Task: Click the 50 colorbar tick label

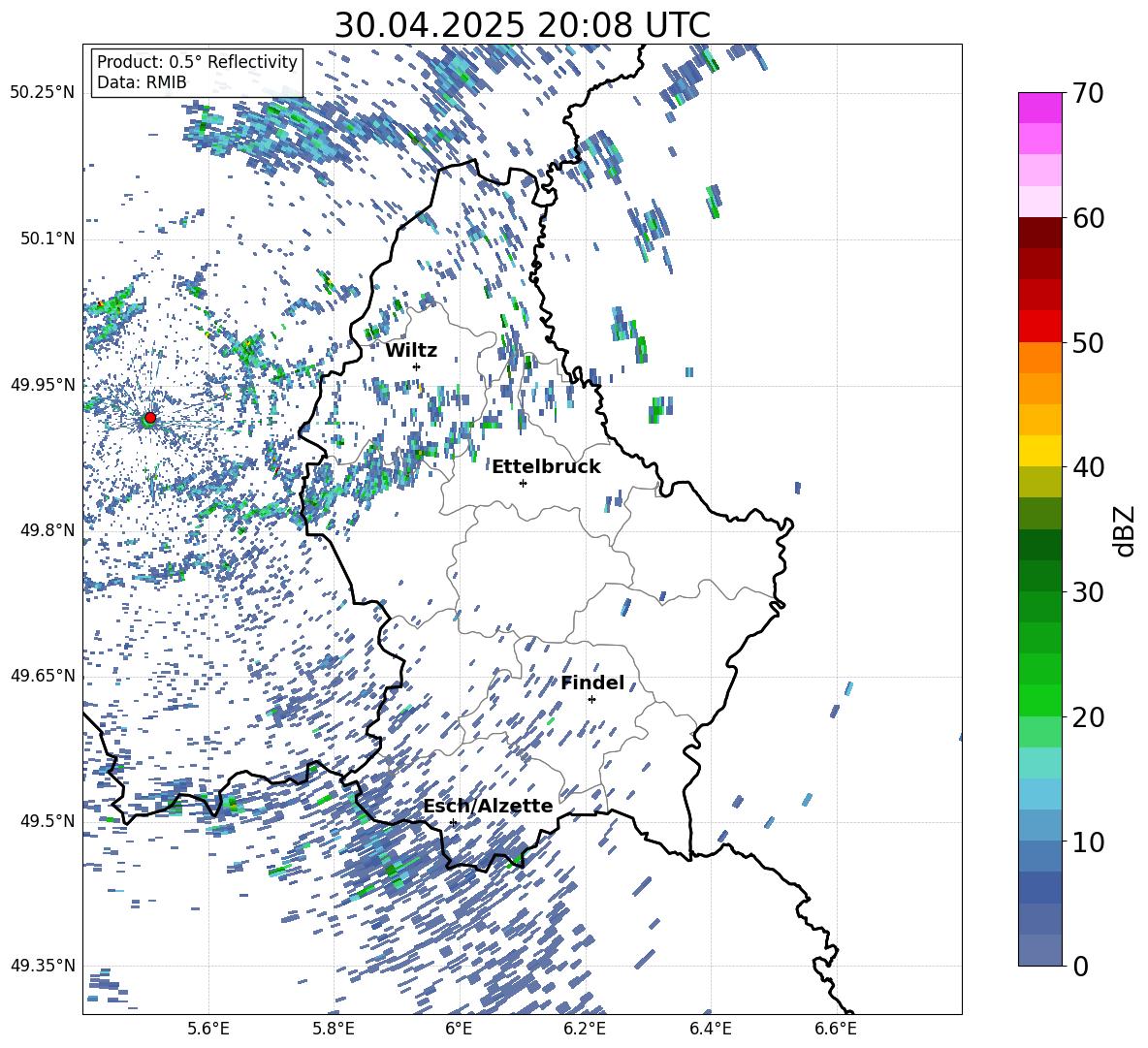Action: tap(1088, 343)
